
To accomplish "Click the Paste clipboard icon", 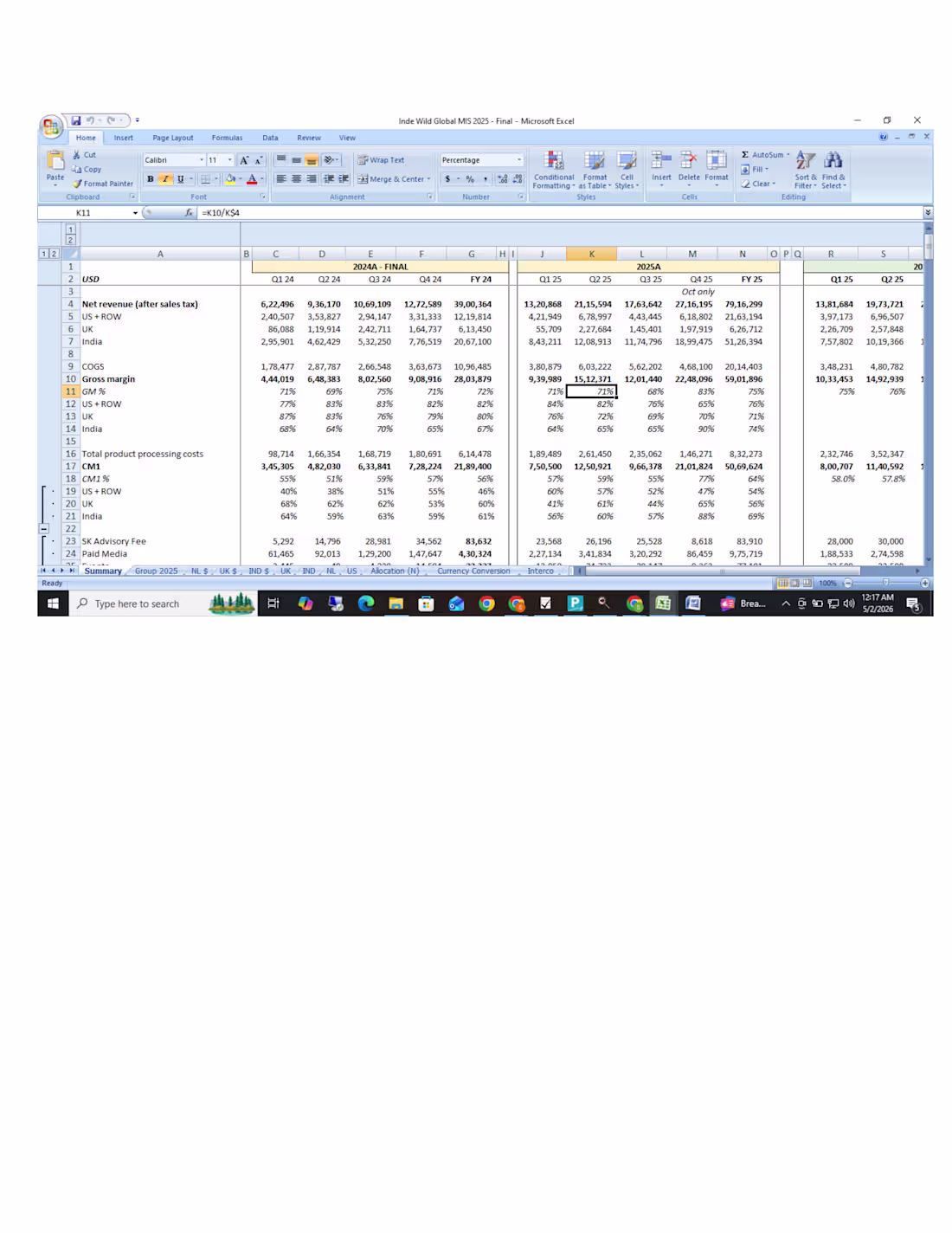I will 55,161.
